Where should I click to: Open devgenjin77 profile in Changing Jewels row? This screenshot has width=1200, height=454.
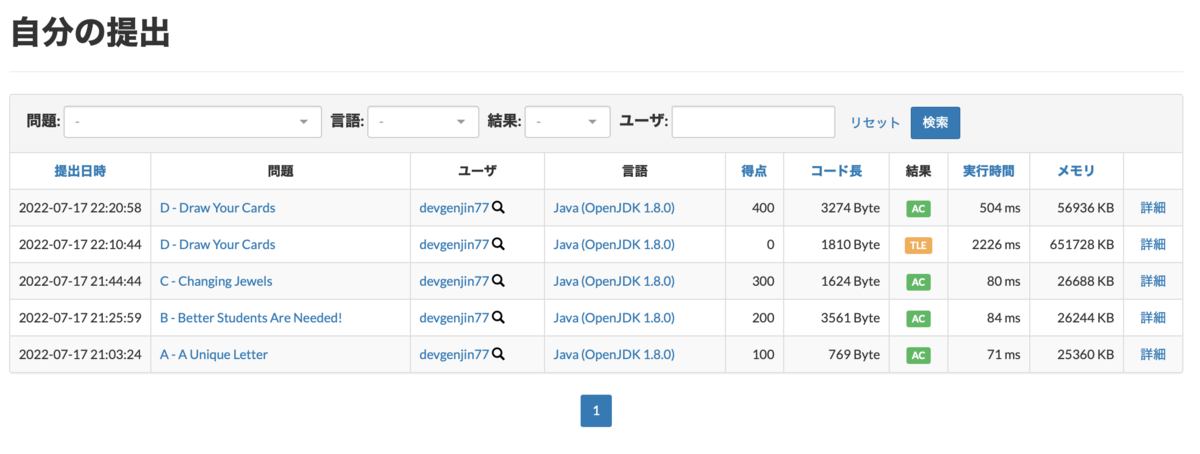[x=454, y=282]
